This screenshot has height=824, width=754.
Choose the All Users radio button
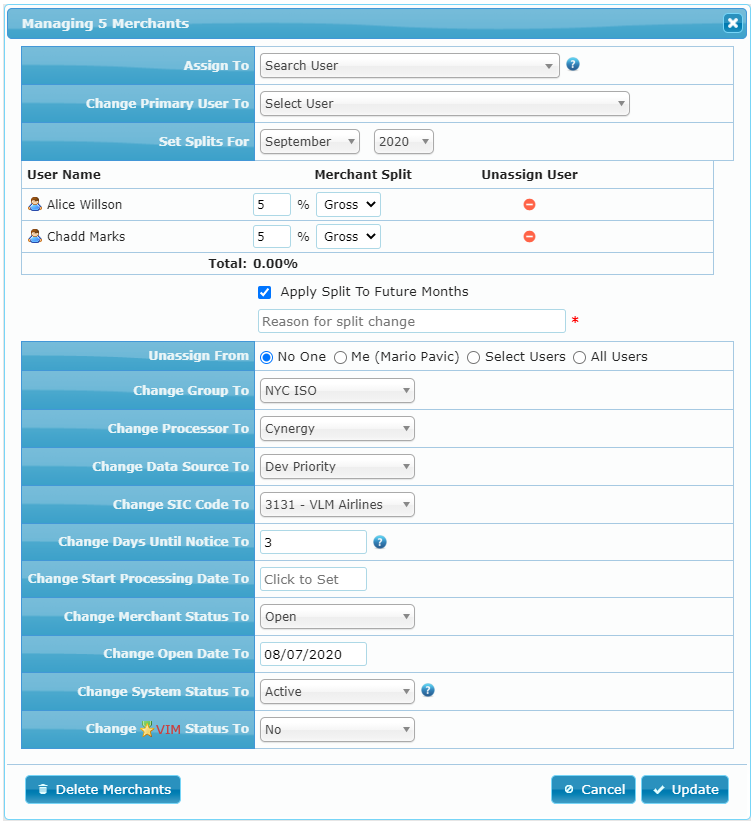[x=579, y=357]
